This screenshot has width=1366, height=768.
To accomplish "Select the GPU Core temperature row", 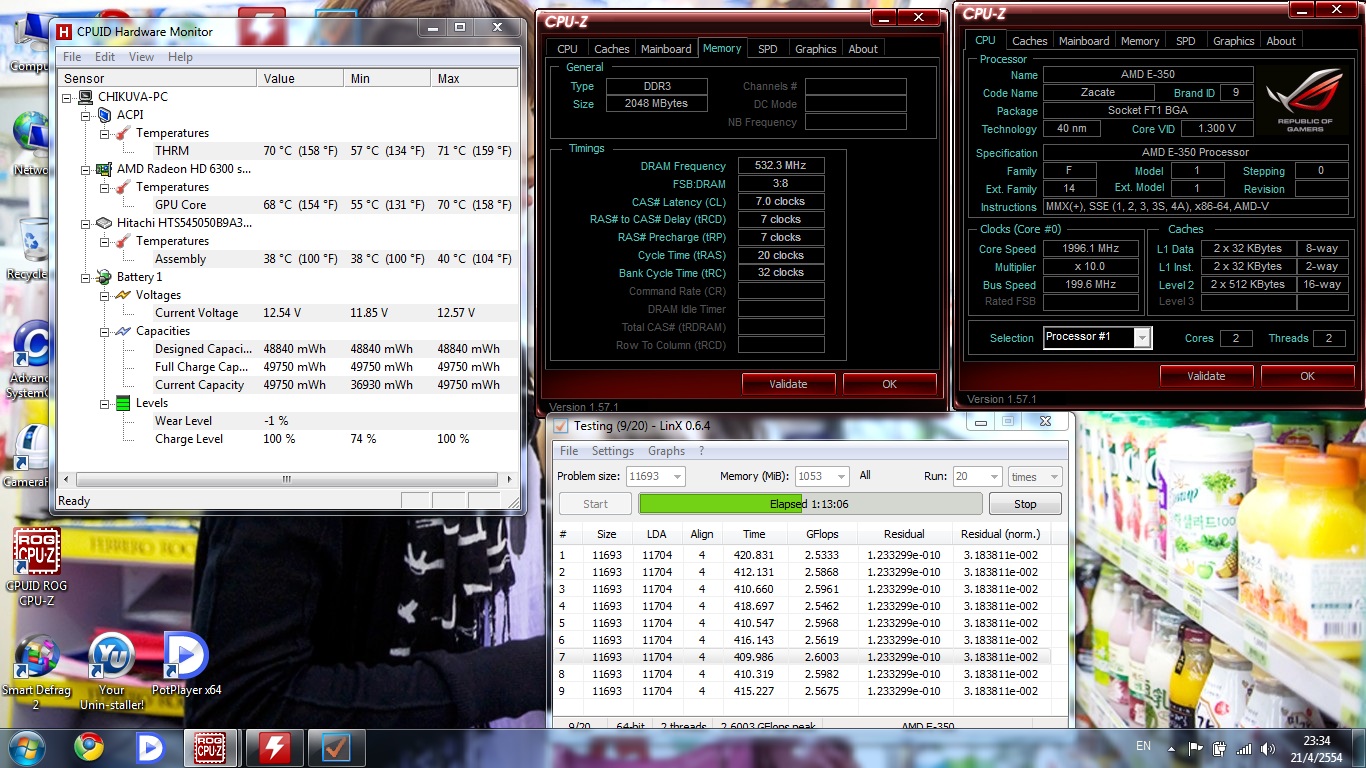I will coord(287,205).
